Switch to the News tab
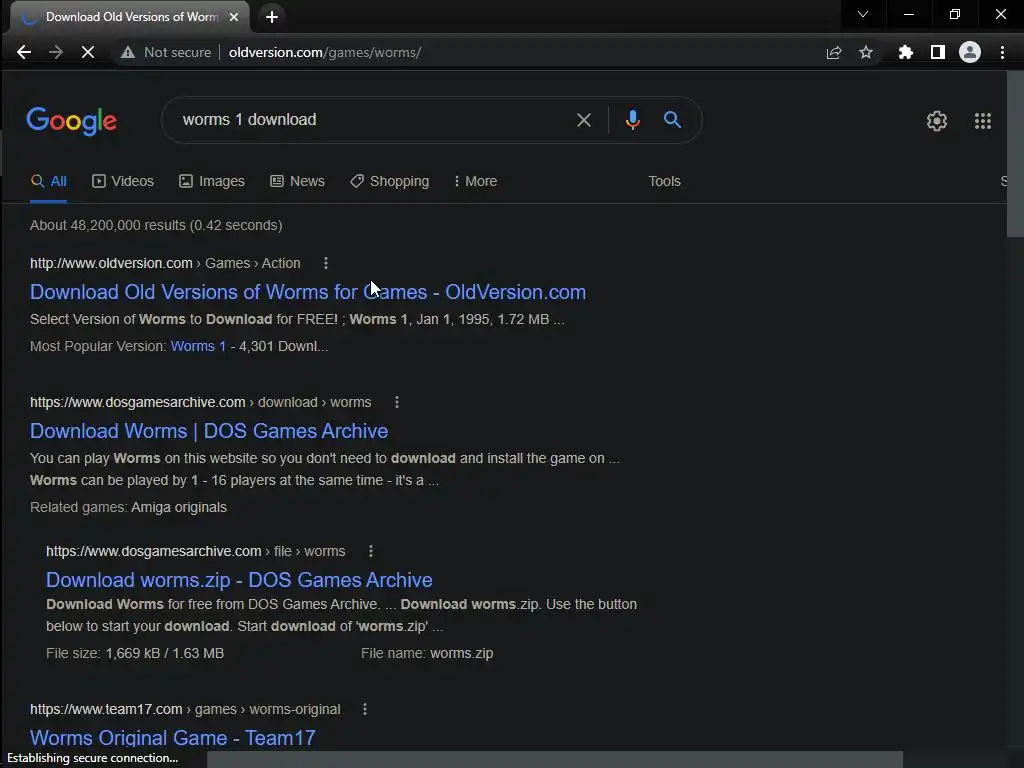1024x768 pixels. pyautogui.click(x=298, y=182)
